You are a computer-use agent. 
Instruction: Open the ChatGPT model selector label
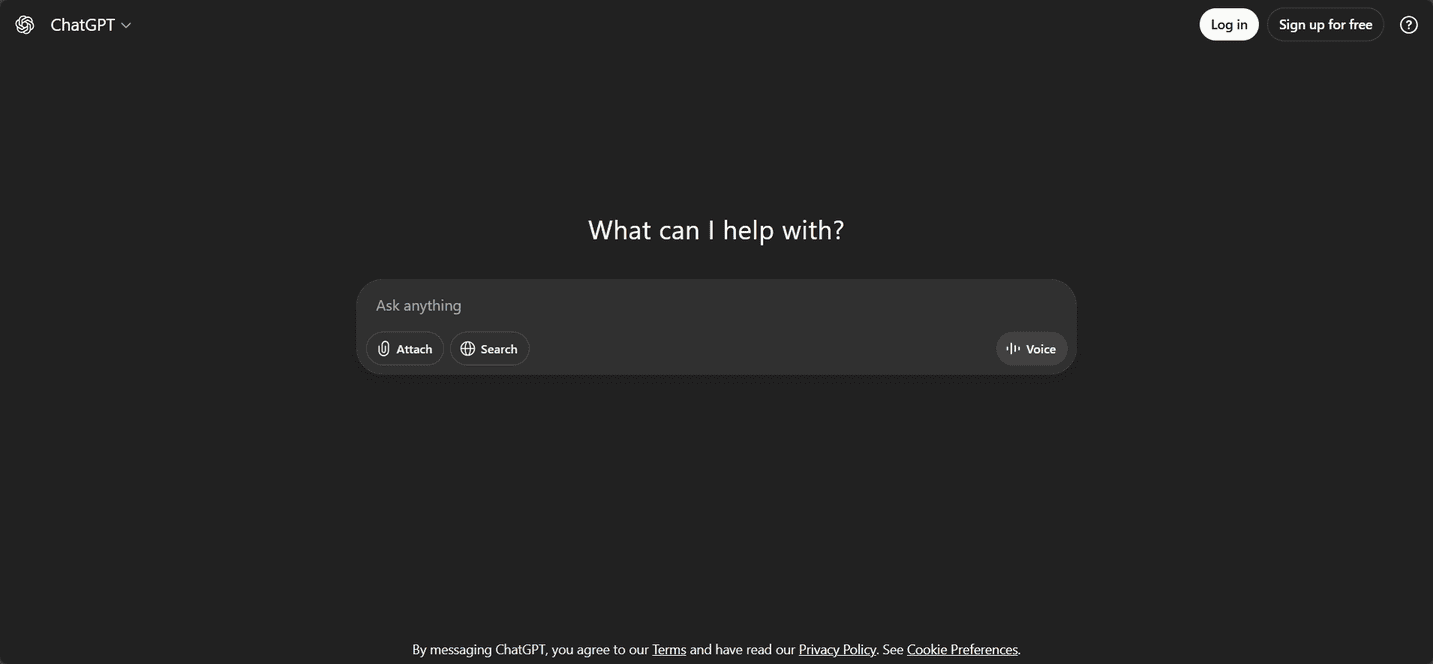pos(83,25)
